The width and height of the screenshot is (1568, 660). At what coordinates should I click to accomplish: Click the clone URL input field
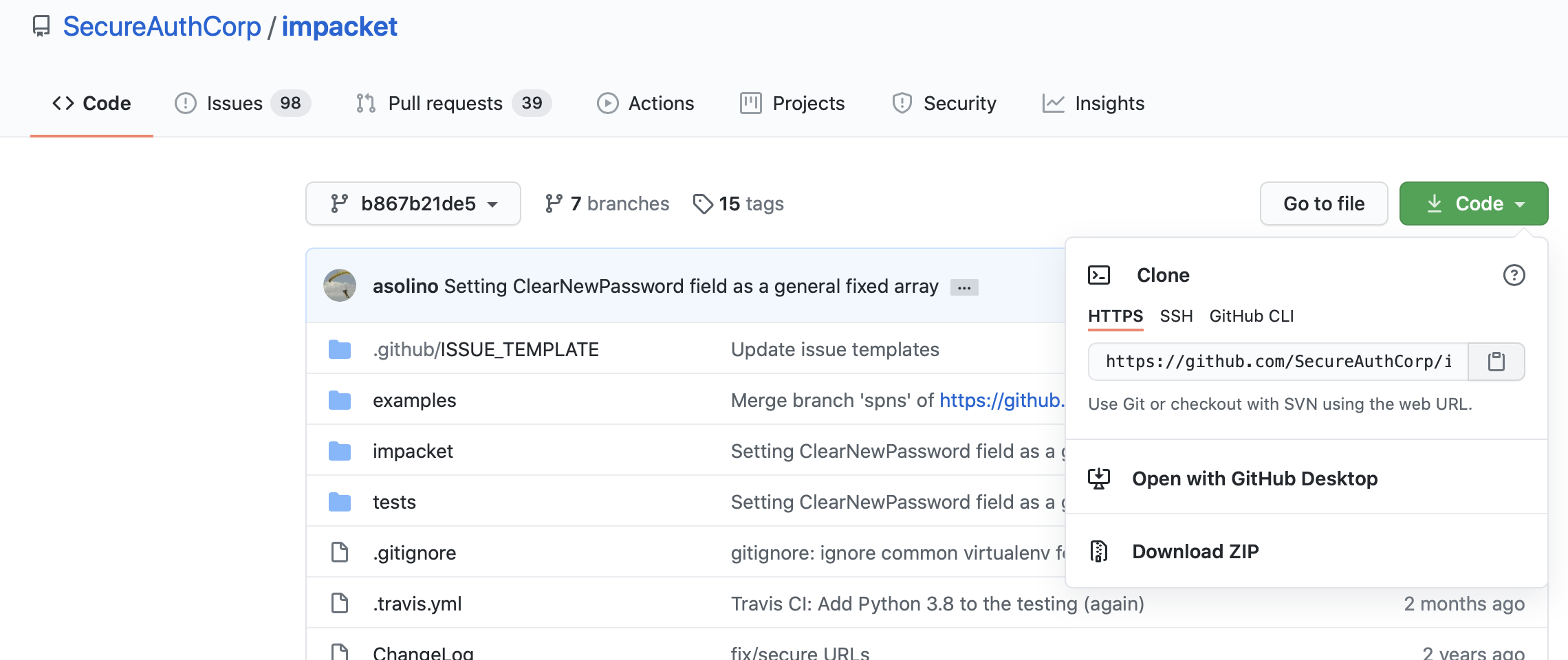click(1278, 362)
